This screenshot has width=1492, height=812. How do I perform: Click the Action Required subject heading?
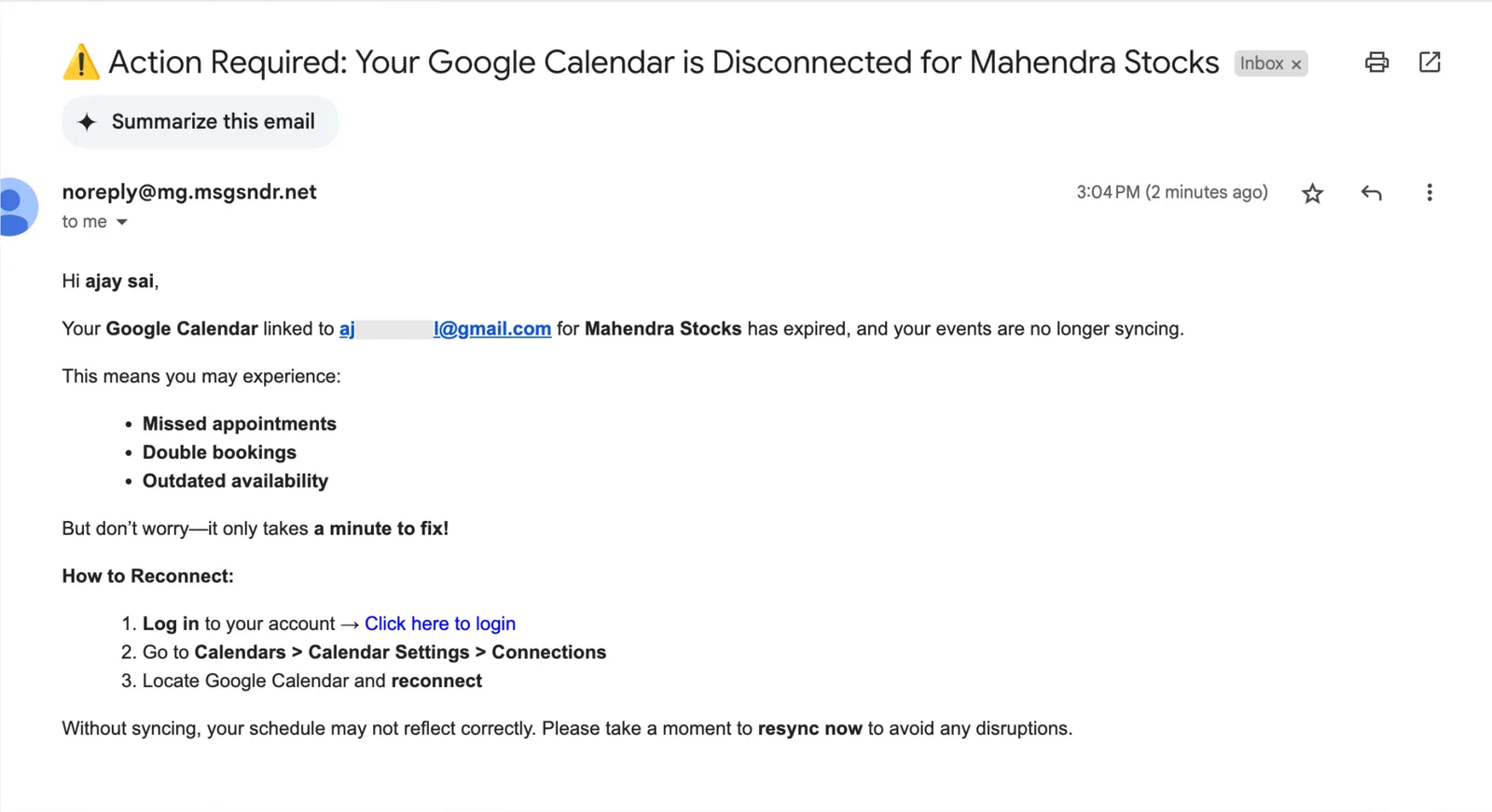(663, 62)
